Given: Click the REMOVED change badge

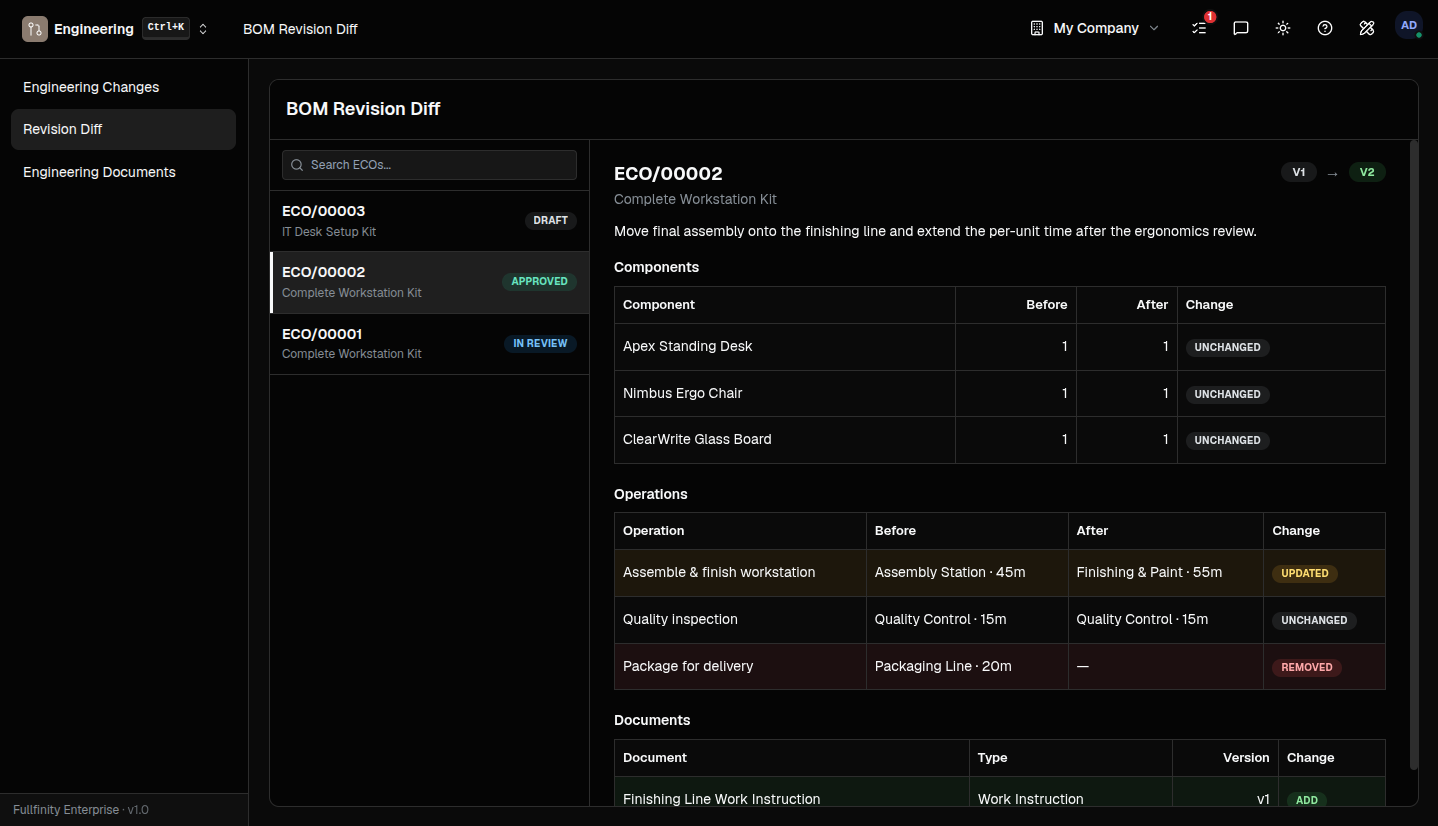Looking at the screenshot, I should click(1307, 667).
